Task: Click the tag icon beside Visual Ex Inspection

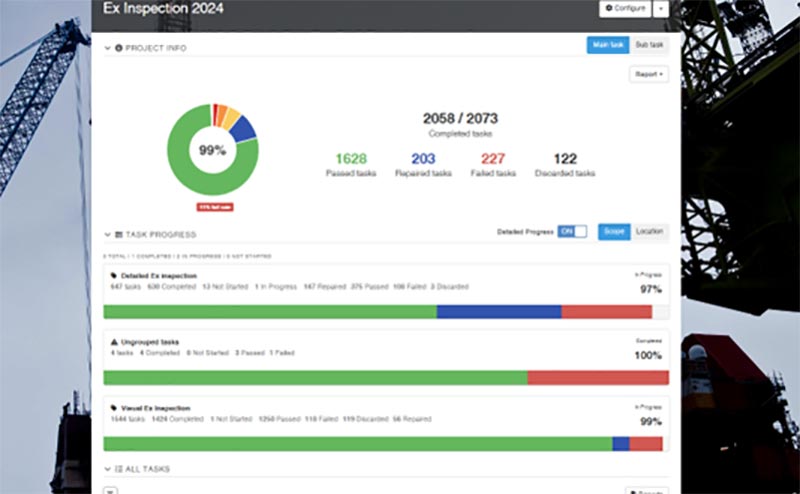Action: pos(113,408)
